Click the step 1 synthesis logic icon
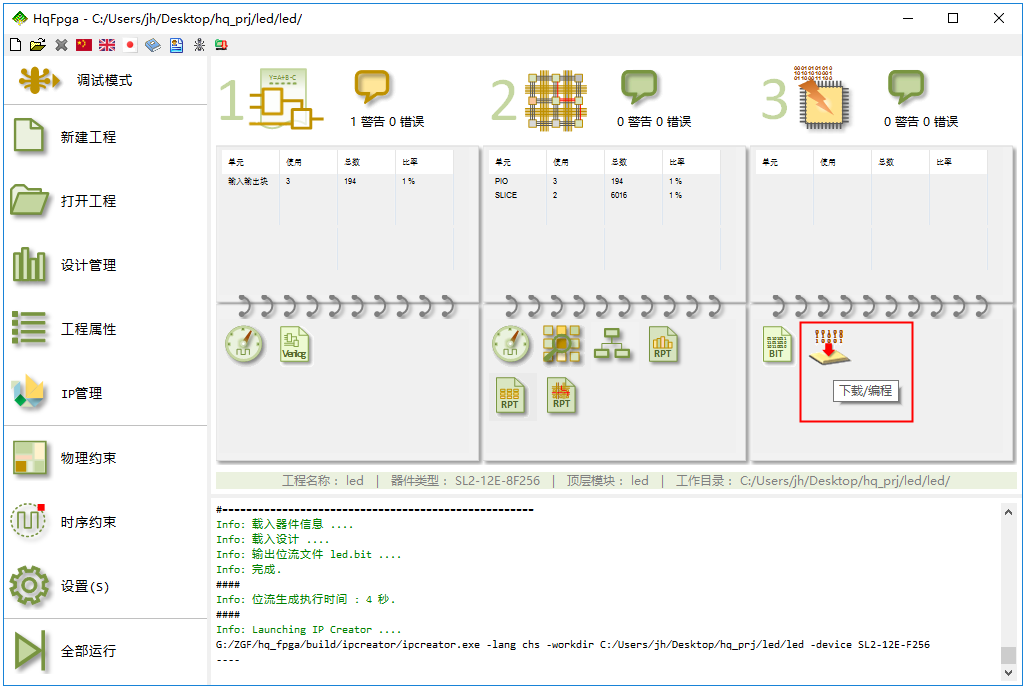 (x=285, y=100)
